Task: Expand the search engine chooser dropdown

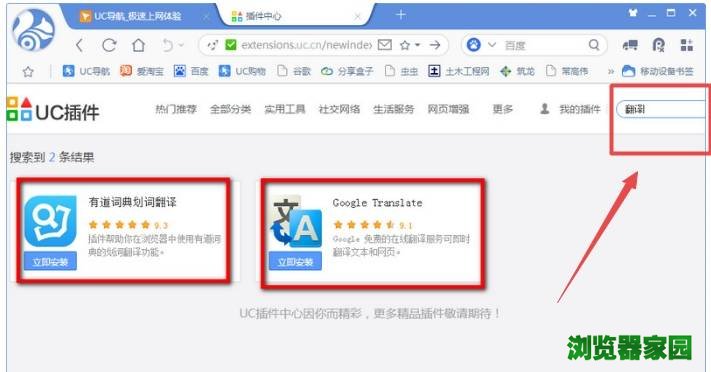Action: pos(492,45)
